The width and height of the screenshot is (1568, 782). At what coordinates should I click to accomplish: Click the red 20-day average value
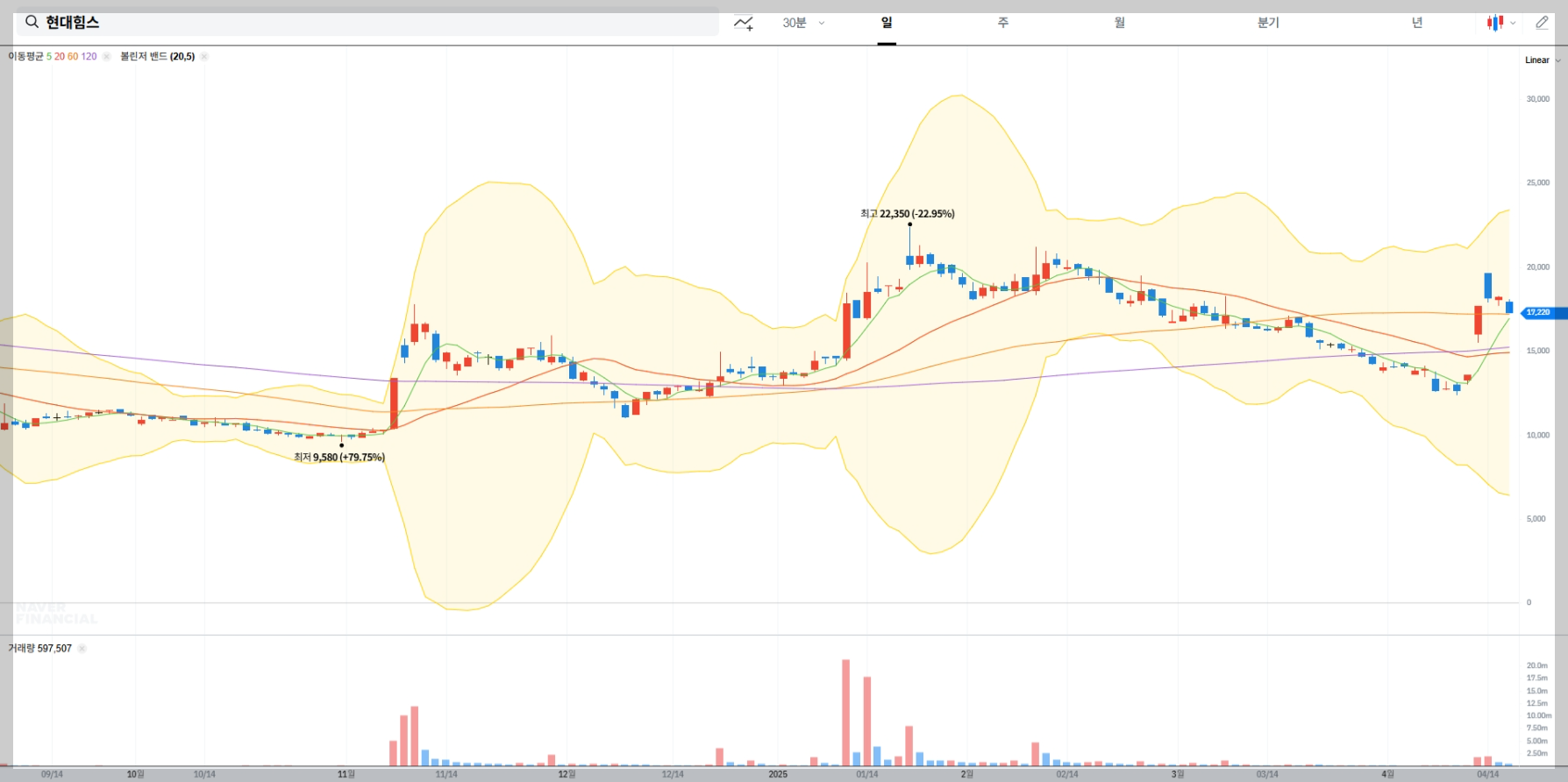(x=60, y=56)
